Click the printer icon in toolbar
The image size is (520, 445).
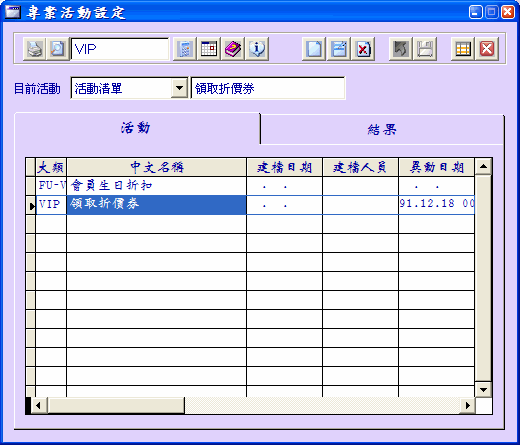[x=35, y=49]
